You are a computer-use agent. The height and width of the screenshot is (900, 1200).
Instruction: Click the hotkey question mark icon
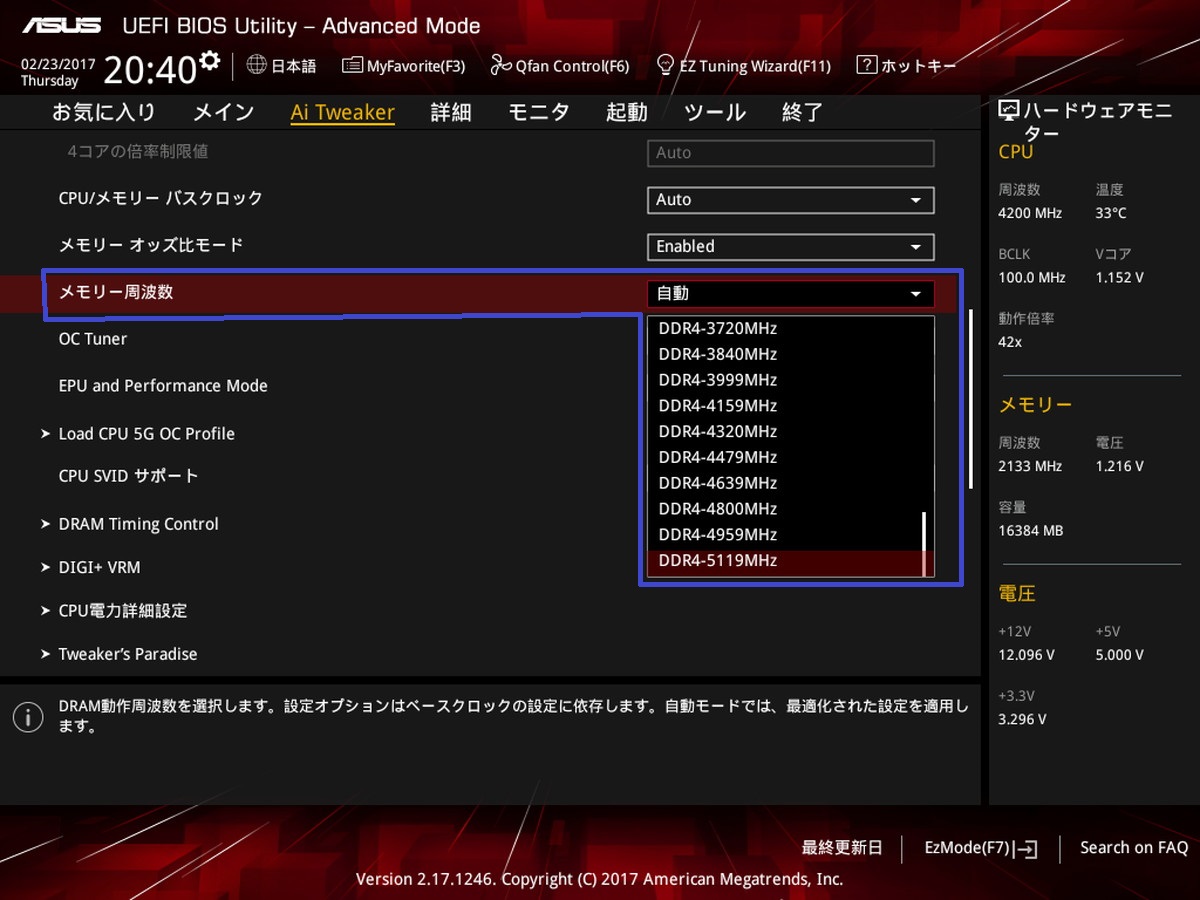tap(867, 65)
